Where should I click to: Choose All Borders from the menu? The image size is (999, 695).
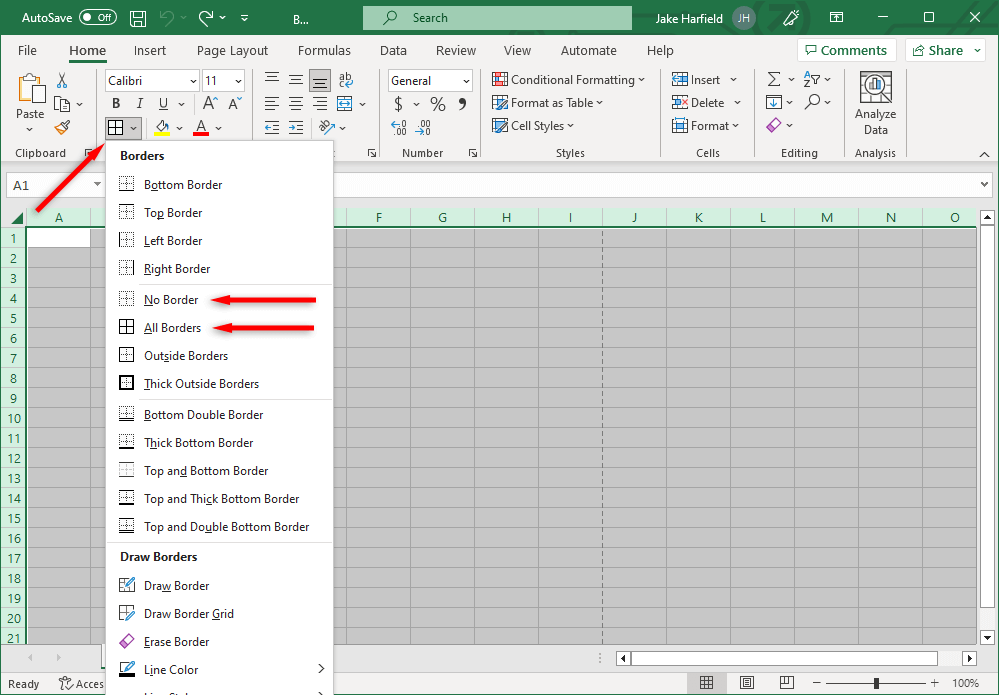click(x=171, y=326)
